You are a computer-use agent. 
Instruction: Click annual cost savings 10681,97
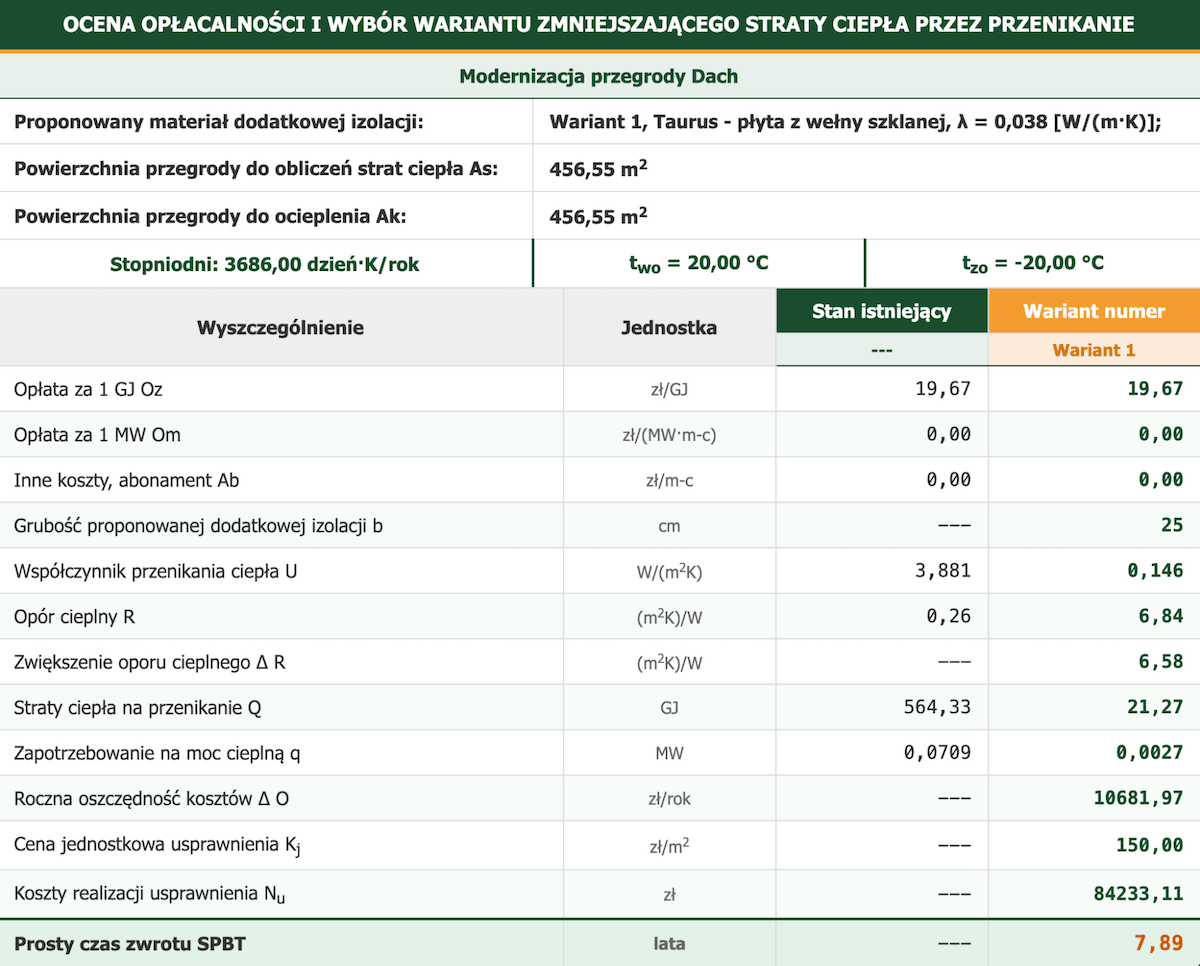1139,799
